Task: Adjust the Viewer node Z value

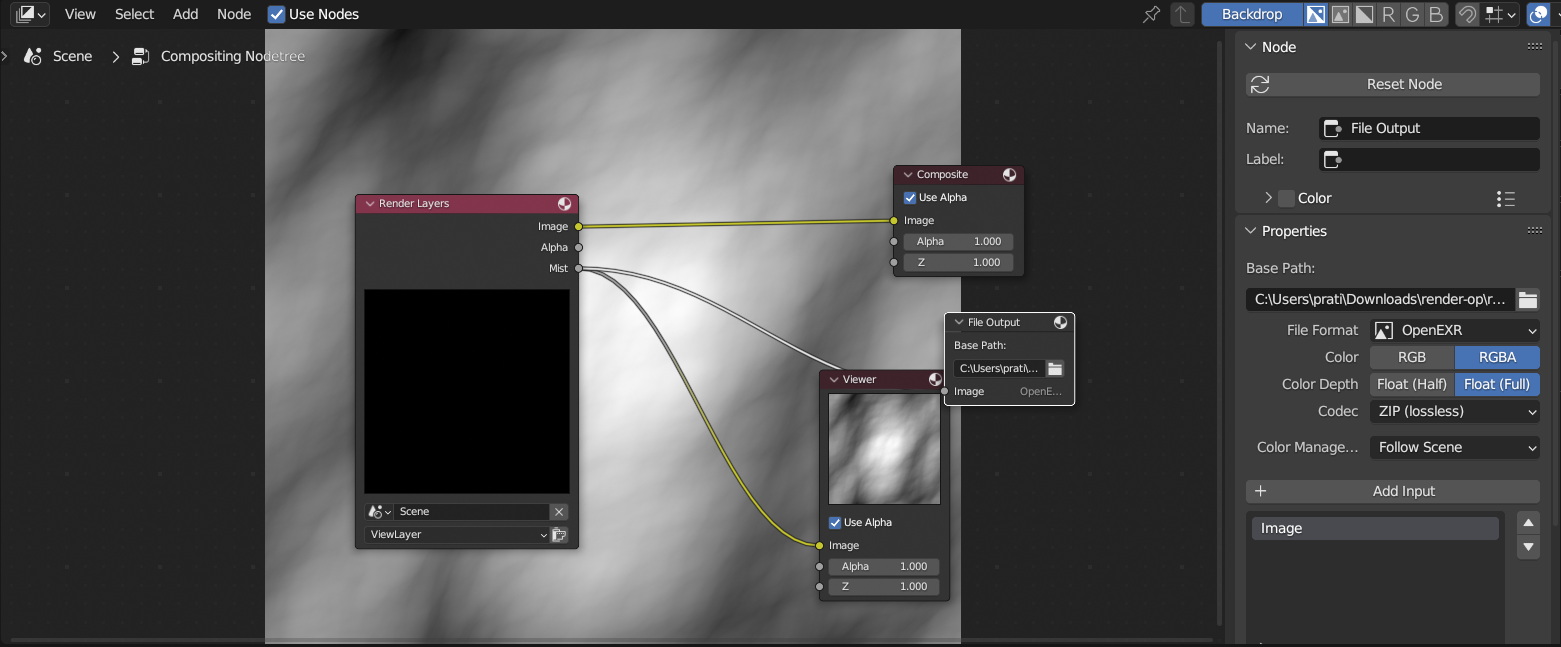Action: point(884,586)
